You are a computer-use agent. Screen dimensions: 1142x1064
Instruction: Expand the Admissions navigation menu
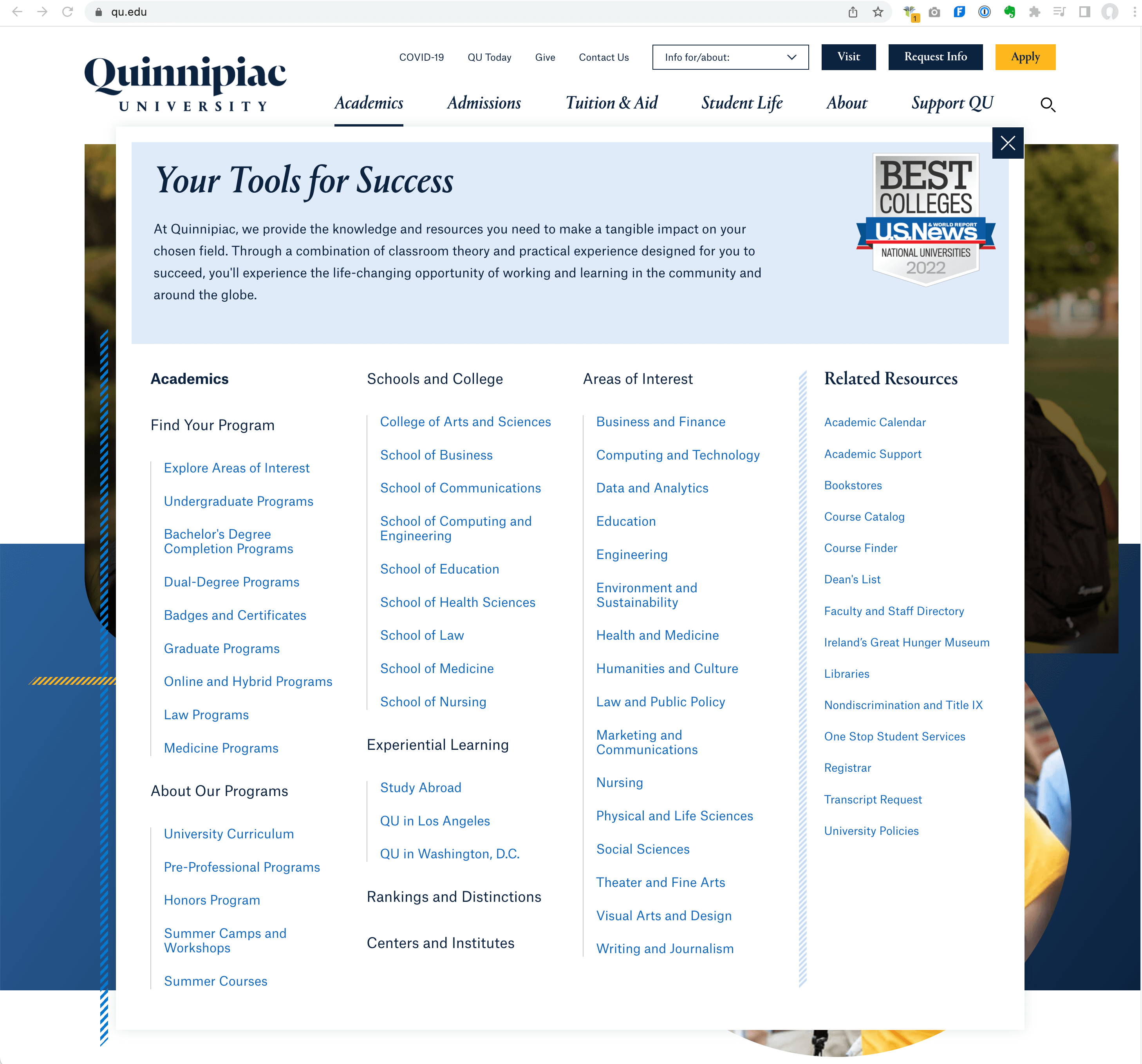[485, 103]
